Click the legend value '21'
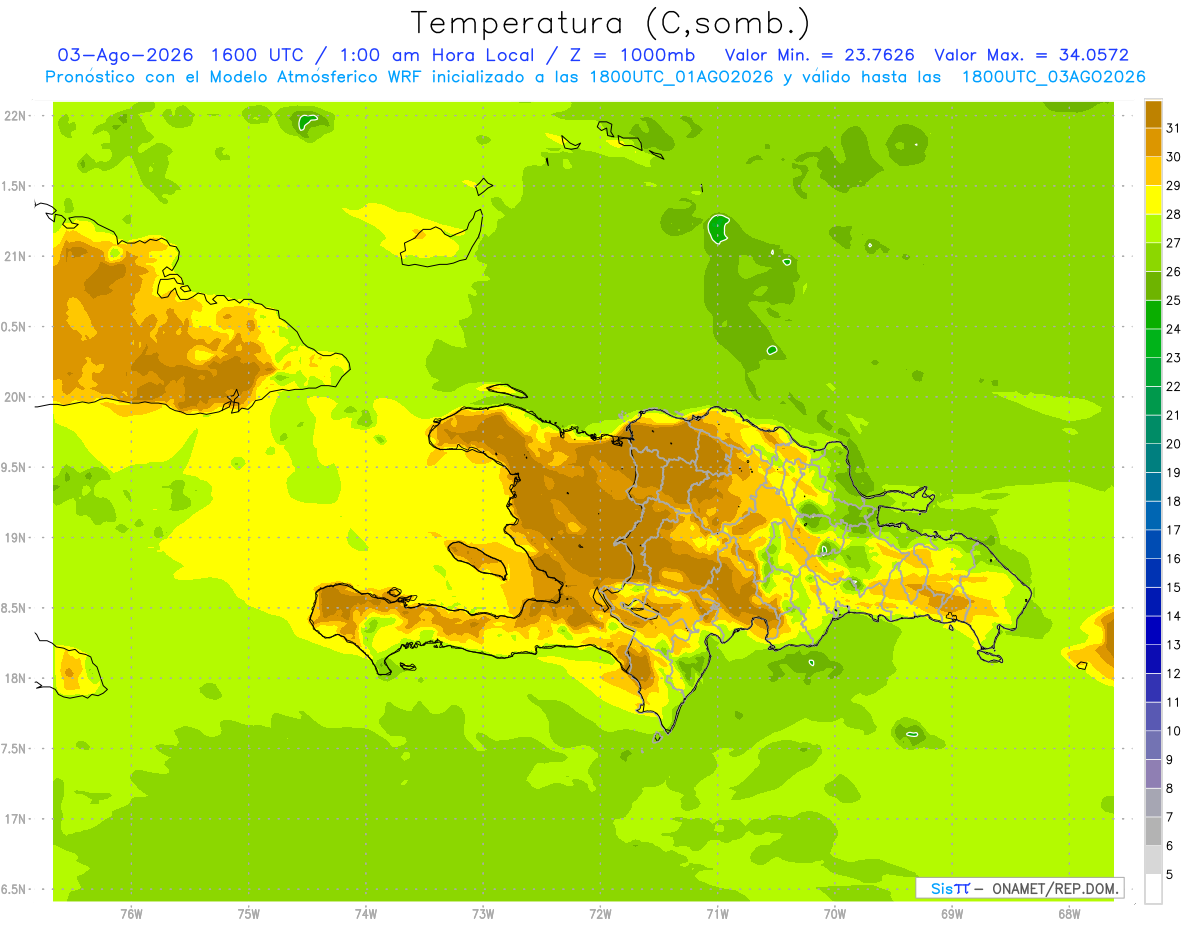 tap(1174, 415)
